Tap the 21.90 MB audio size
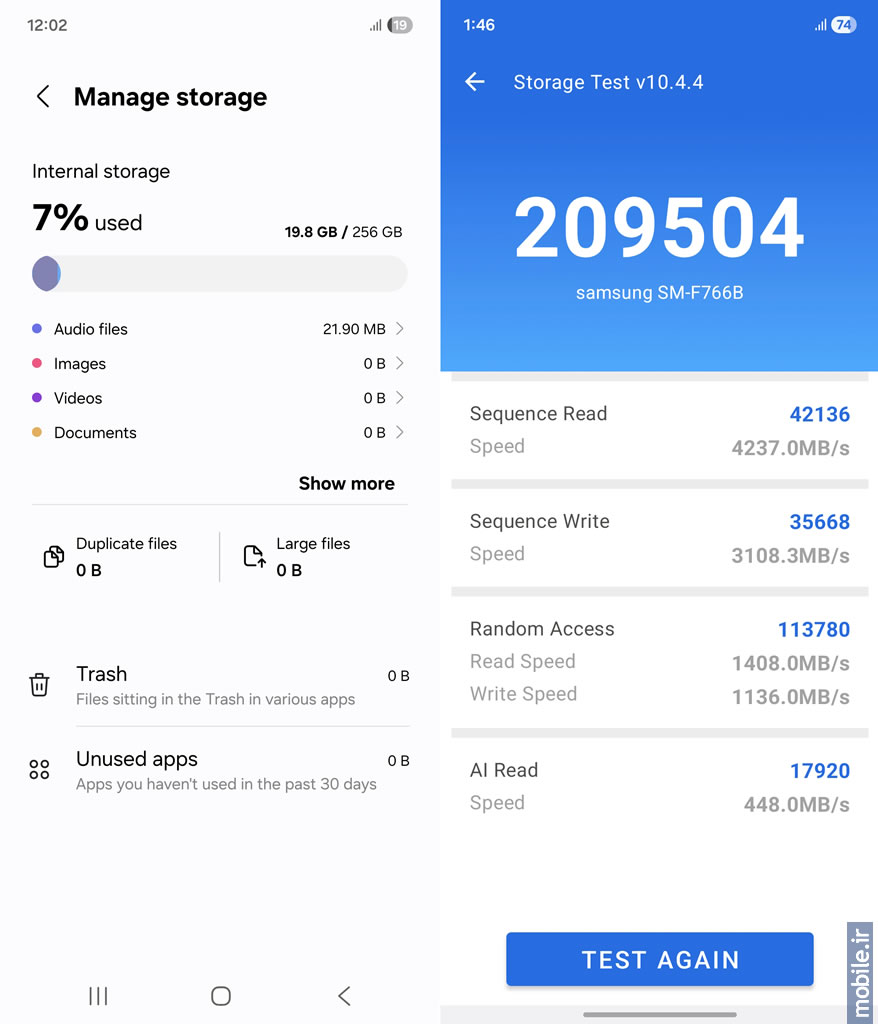 point(354,329)
